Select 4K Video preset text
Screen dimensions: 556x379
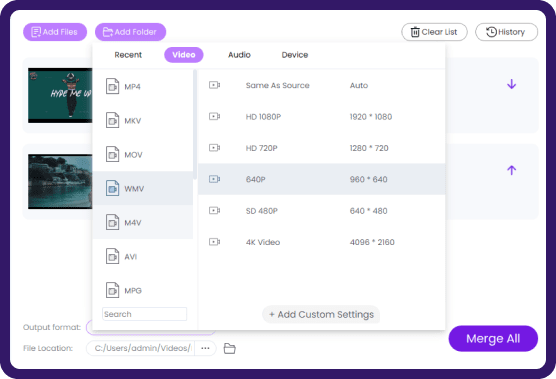pos(263,242)
